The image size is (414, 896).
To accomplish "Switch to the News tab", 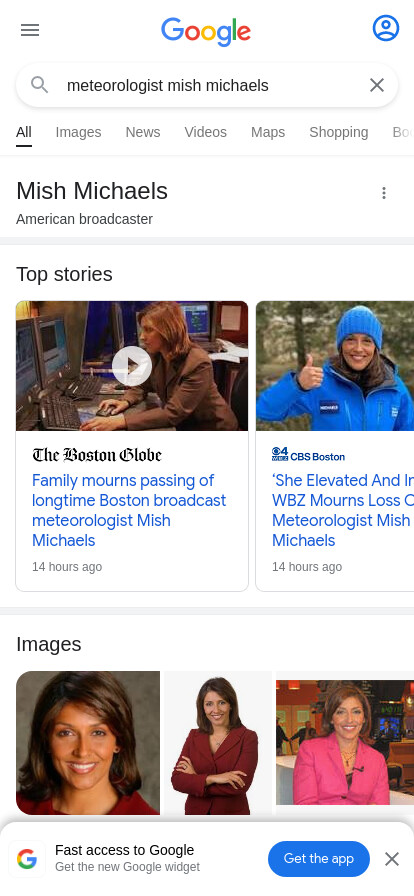I will point(143,132).
